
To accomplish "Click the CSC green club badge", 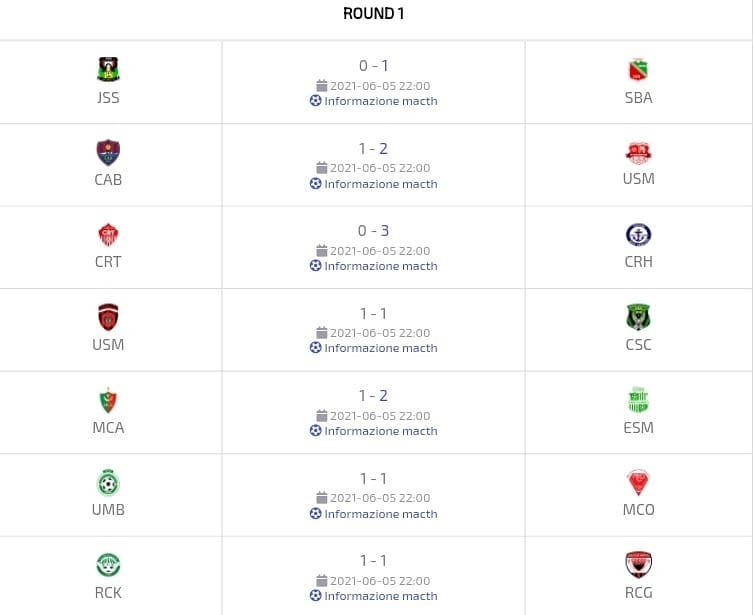I will tap(638, 317).
